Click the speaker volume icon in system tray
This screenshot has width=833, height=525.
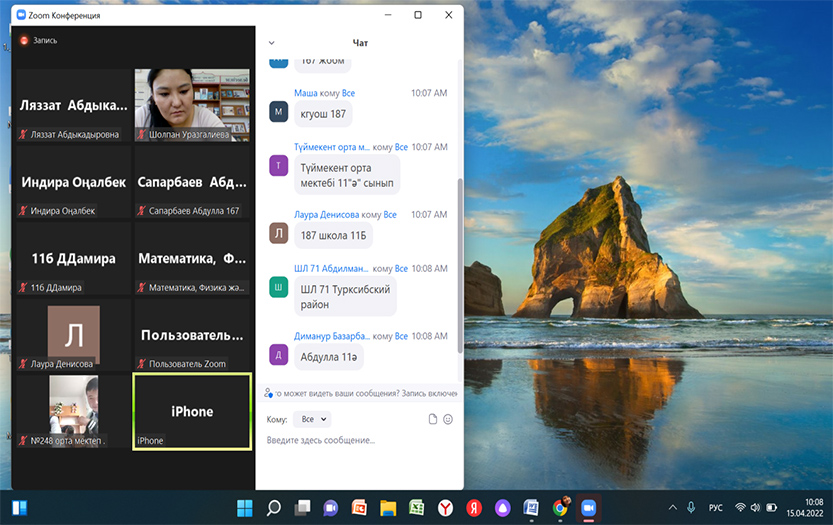tap(756, 508)
